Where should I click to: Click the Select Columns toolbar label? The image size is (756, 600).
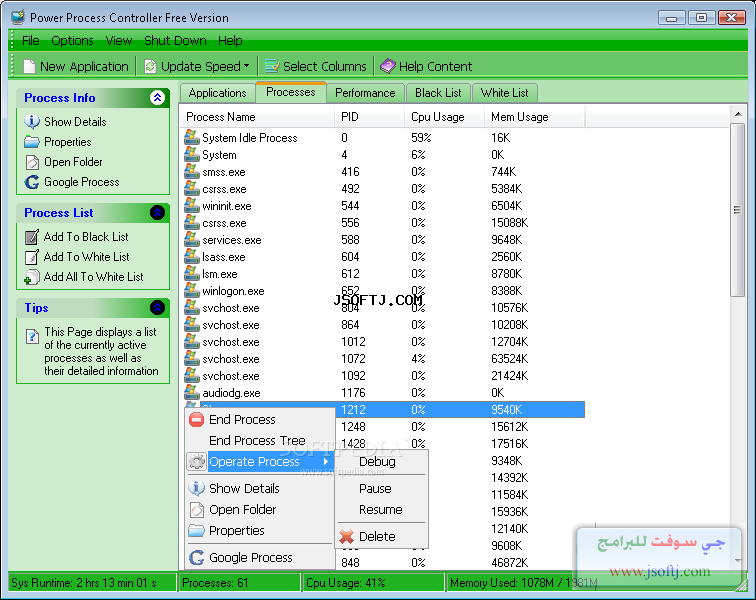click(324, 67)
